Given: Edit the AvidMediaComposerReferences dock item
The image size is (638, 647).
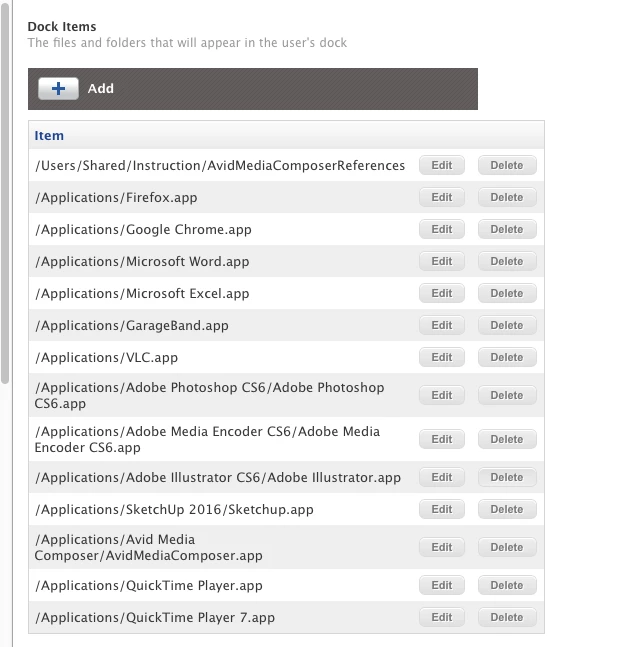Looking at the screenshot, I should pyautogui.click(x=442, y=165).
